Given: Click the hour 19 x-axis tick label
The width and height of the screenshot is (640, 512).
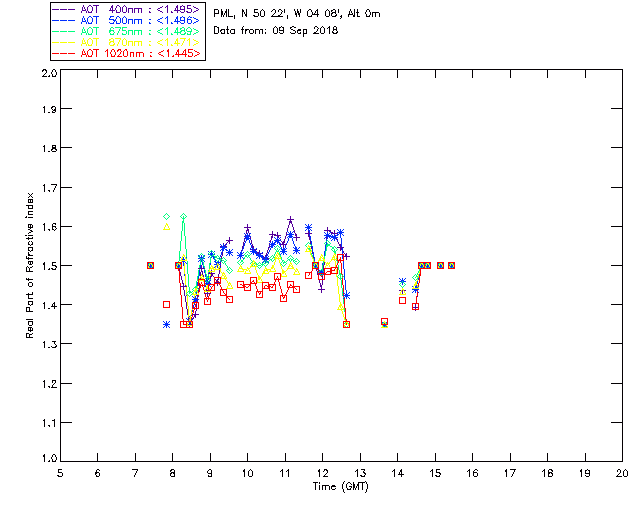Looking at the screenshot, I should [585, 473].
